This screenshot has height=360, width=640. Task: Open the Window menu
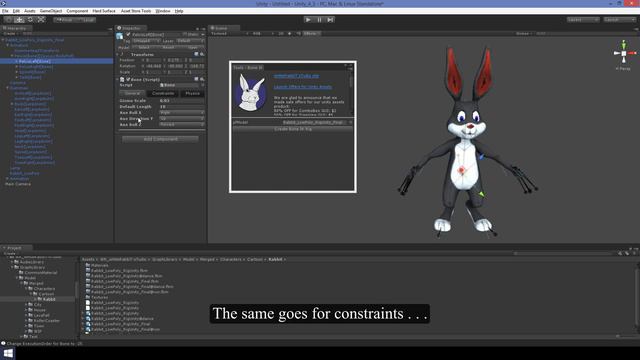pos(163,11)
